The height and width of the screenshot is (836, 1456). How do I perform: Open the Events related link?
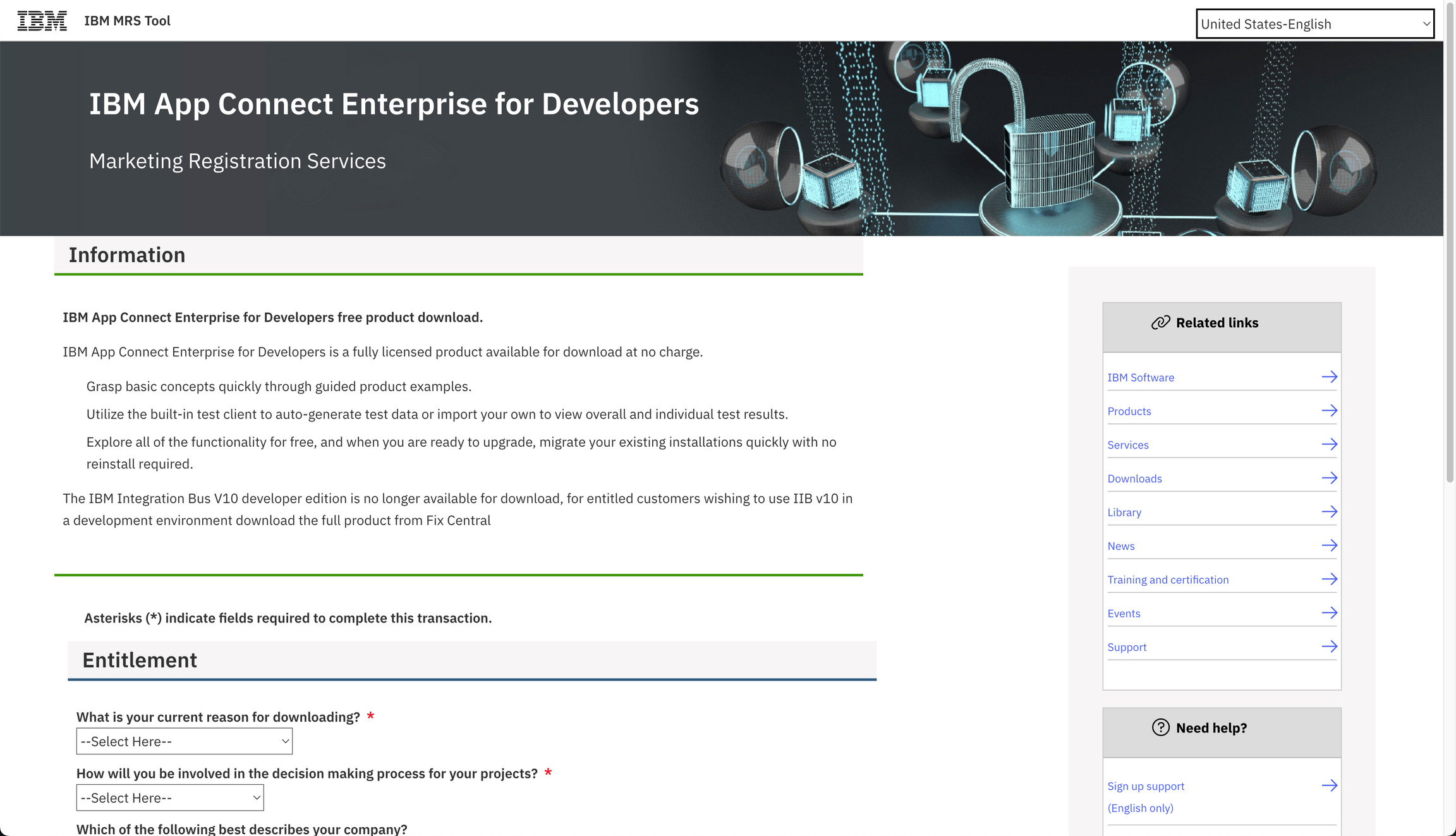coord(1124,613)
